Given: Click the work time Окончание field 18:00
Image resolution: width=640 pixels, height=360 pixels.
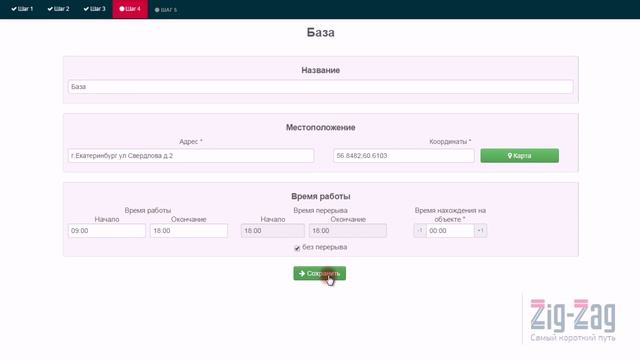Looking at the screenshot, I should [x=189, y=231].
